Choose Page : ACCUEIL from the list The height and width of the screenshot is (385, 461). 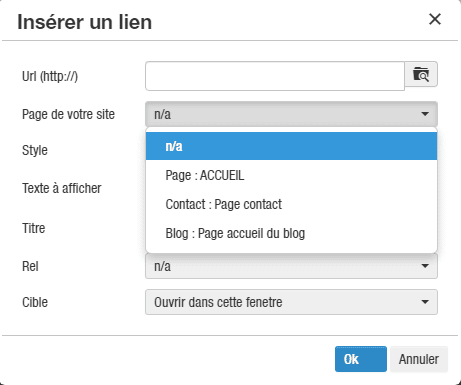(291, 175)
